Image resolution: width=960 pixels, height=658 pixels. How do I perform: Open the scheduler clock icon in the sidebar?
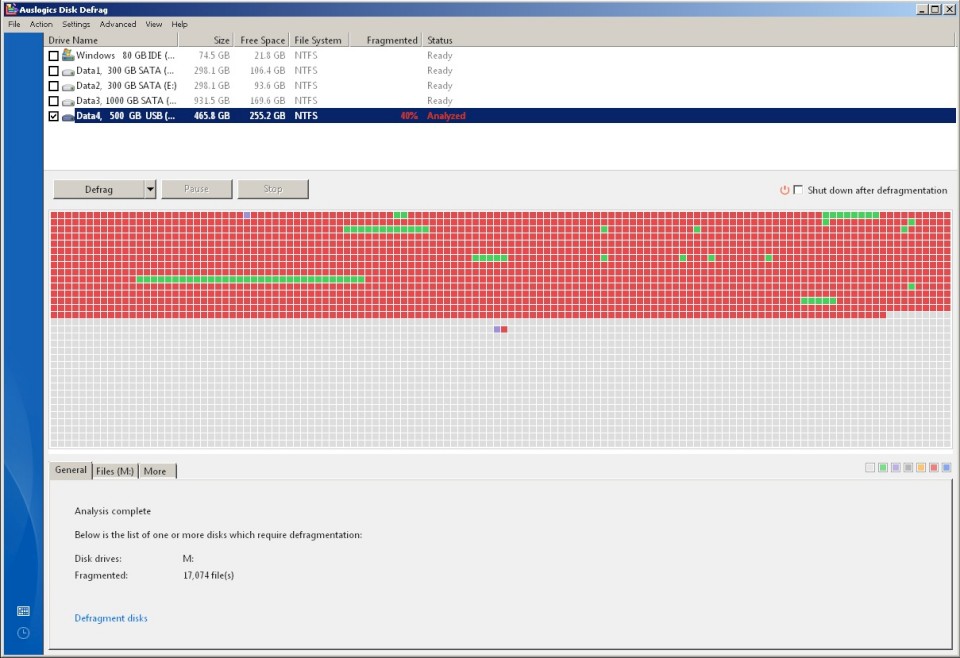pos(23,633)
